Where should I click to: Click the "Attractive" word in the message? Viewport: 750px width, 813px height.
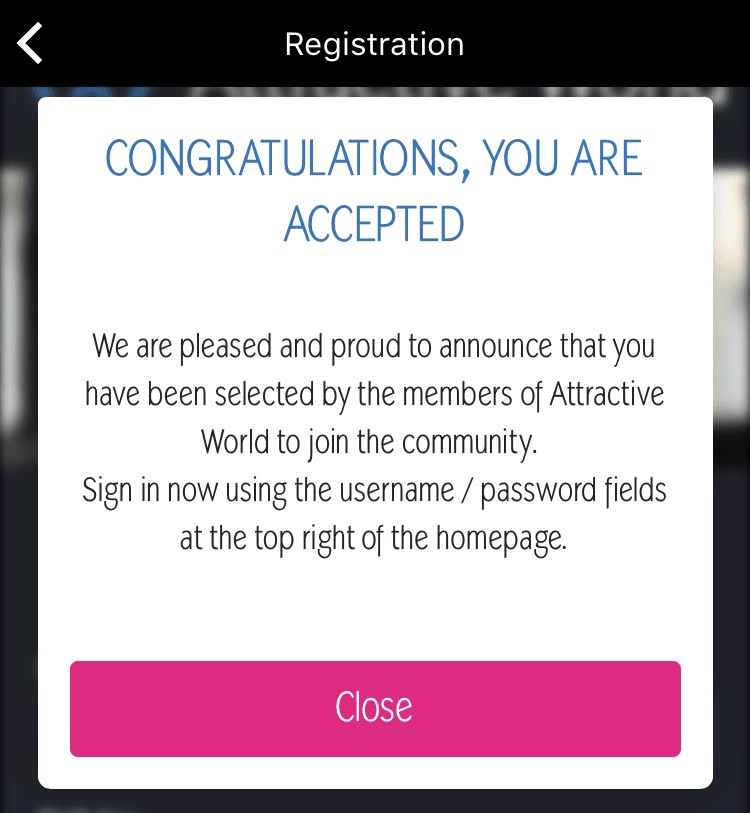coord(607,395)
